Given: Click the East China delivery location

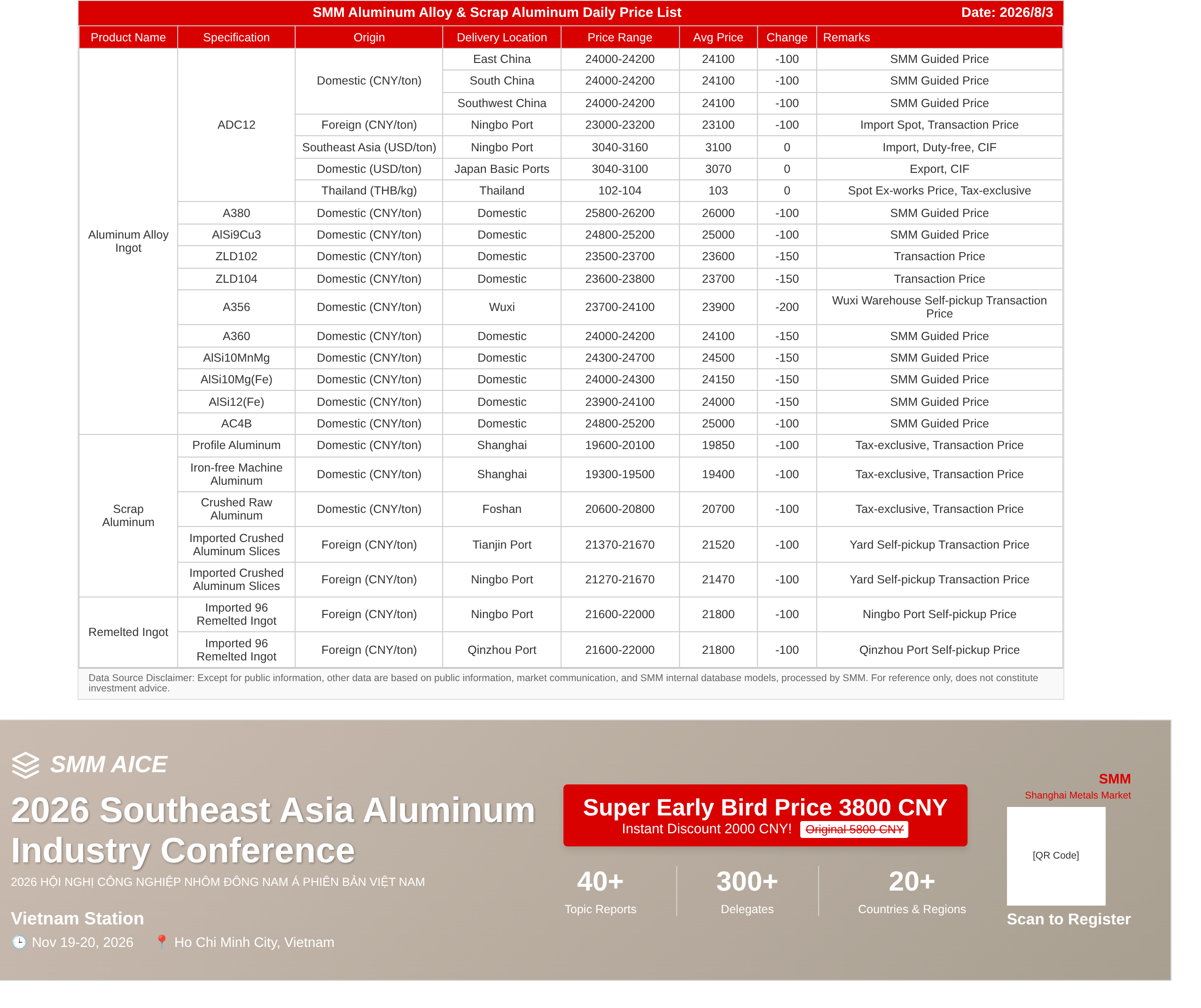Looking at the screenshot, I should 501,59.
